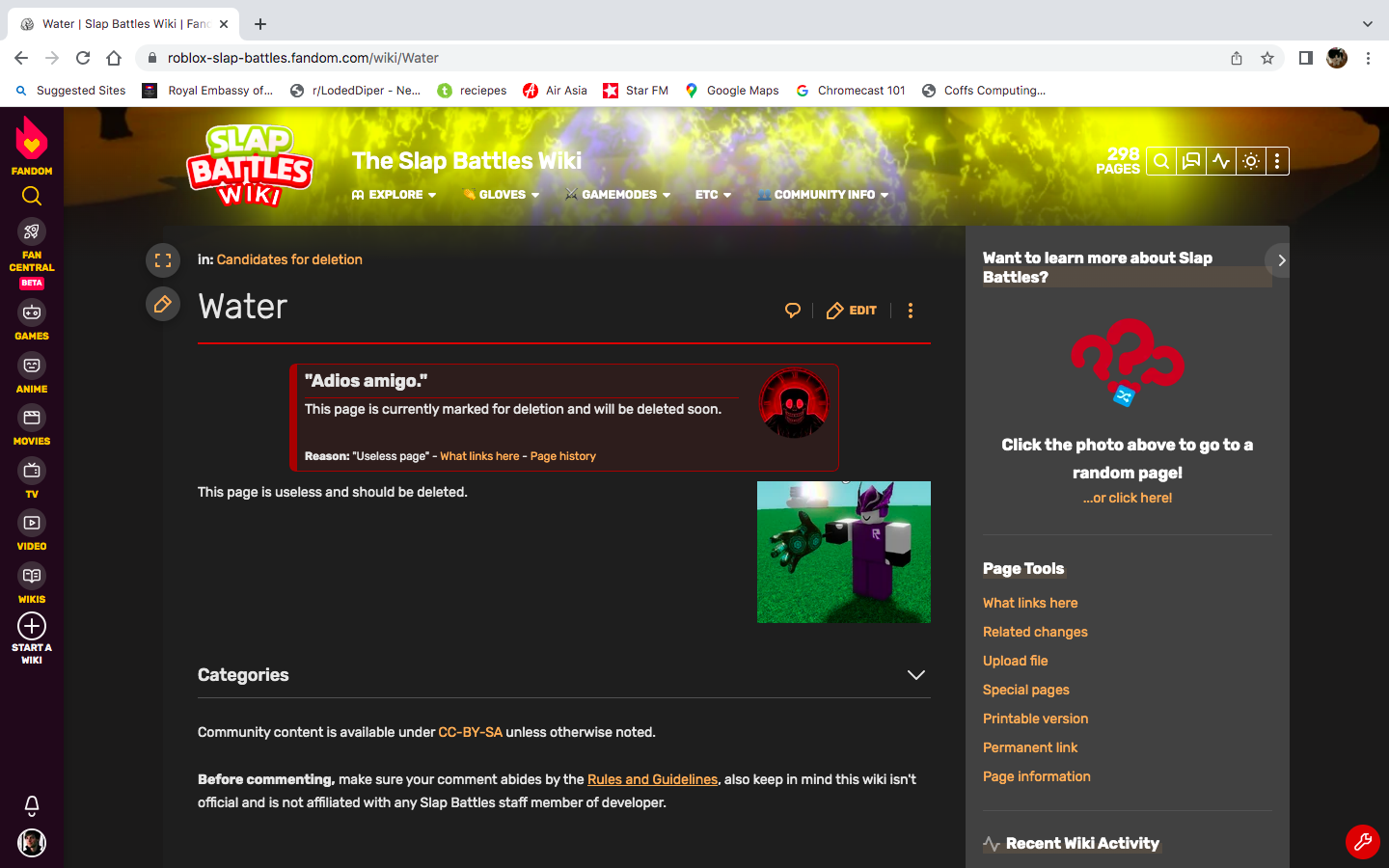This screenshot has height=868, width=1389.
Task: Click the floating pencil edit icon
Action: [x=163, y=305]
